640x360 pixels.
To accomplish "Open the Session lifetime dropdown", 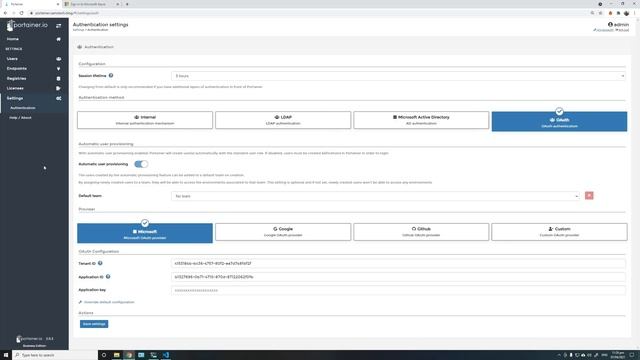I will [x=398, y=76].
